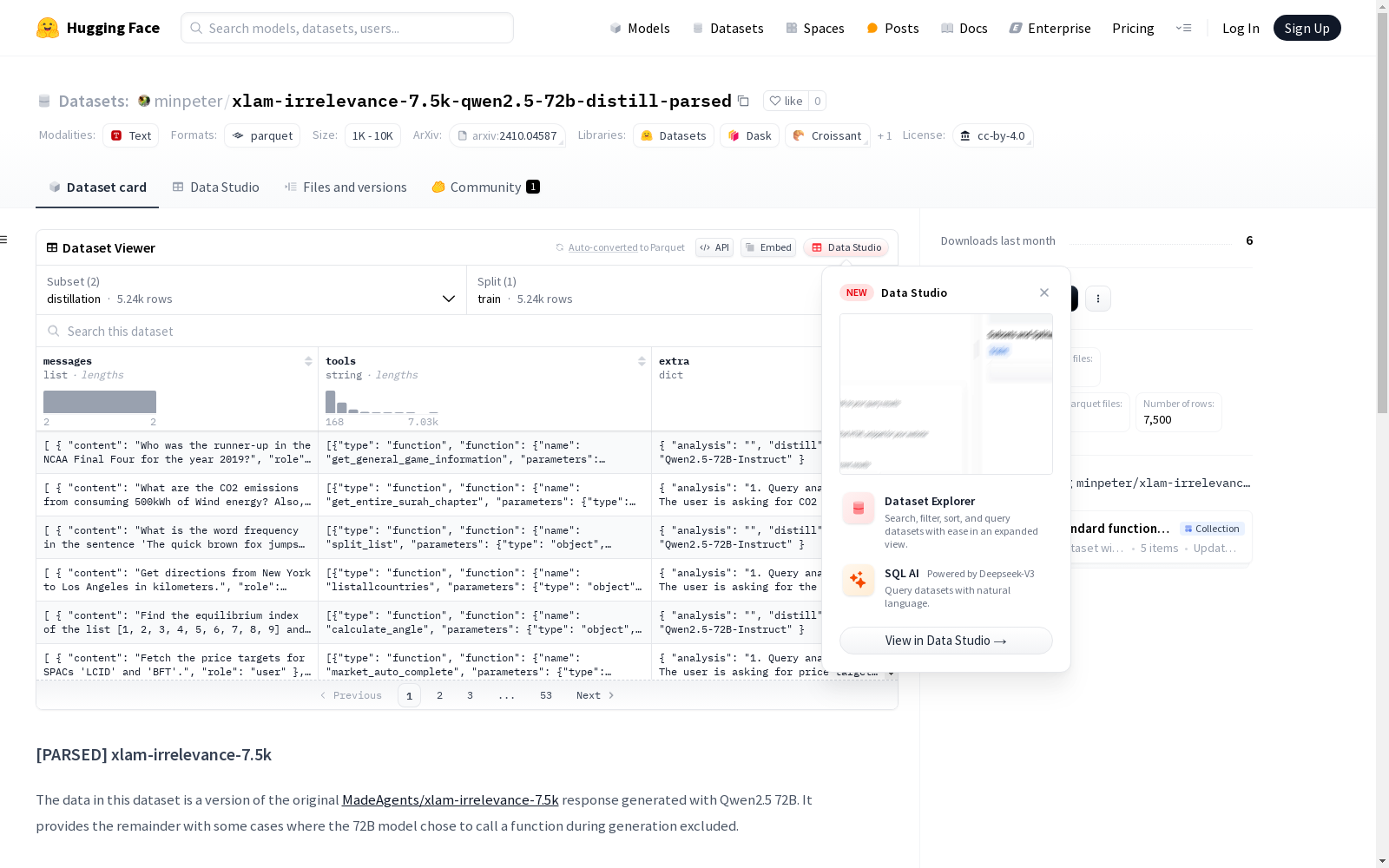Open Spaces in the top navigation
This screenshot has width=1389, height=868.
[814, 28]
